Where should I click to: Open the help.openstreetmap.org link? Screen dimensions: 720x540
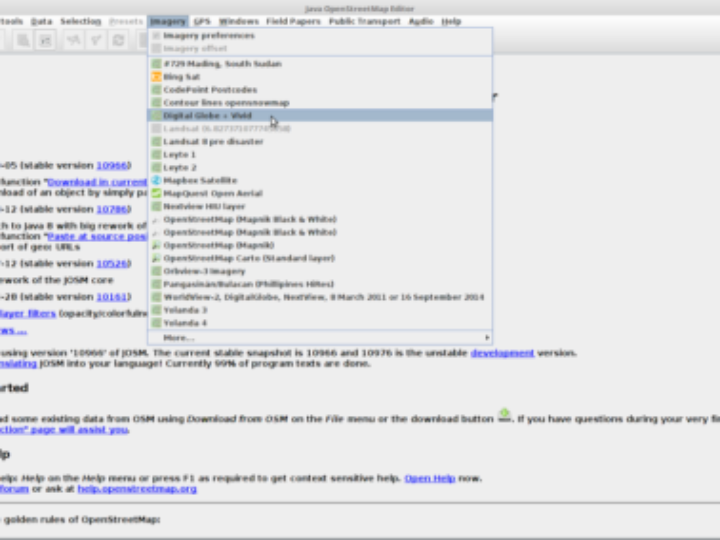click(137, 489)
